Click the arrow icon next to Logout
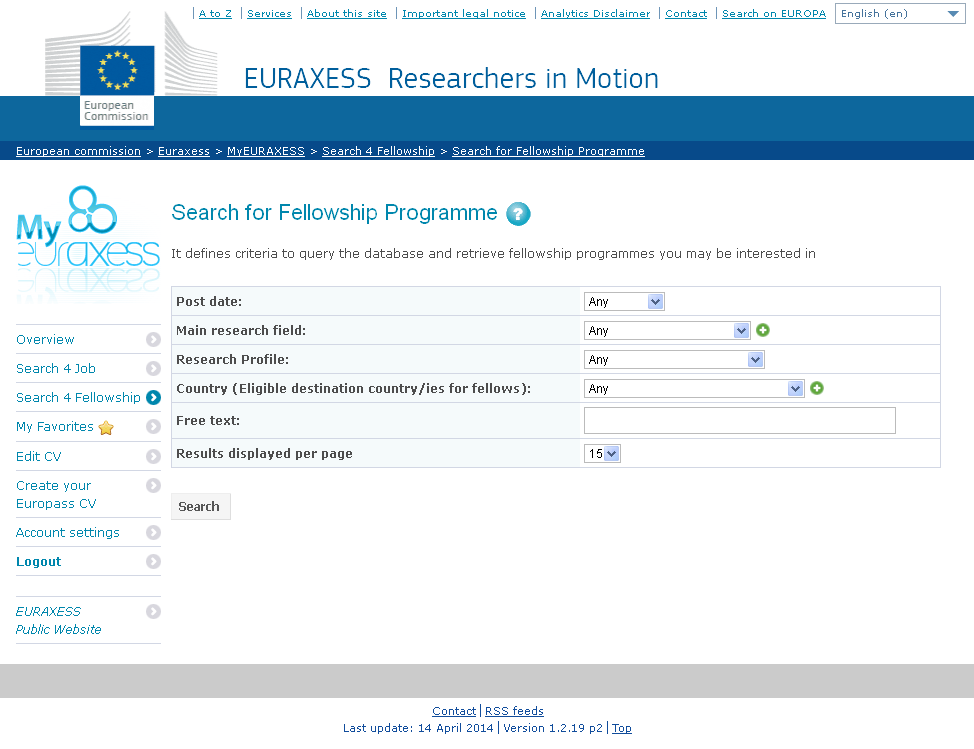Viewport: 974px width, 749px height. click(x=153, y=561)
